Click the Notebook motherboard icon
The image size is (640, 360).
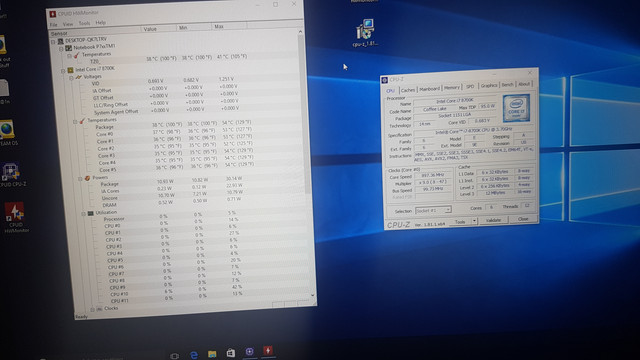point(68,48)
